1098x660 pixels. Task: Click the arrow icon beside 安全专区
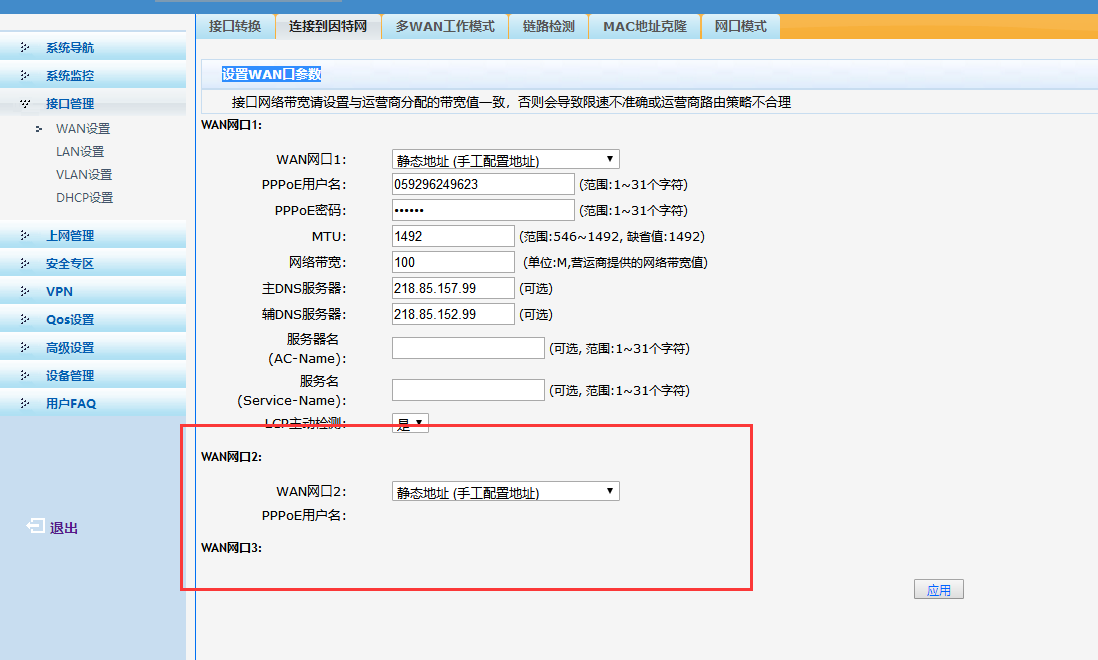(25, 264)
